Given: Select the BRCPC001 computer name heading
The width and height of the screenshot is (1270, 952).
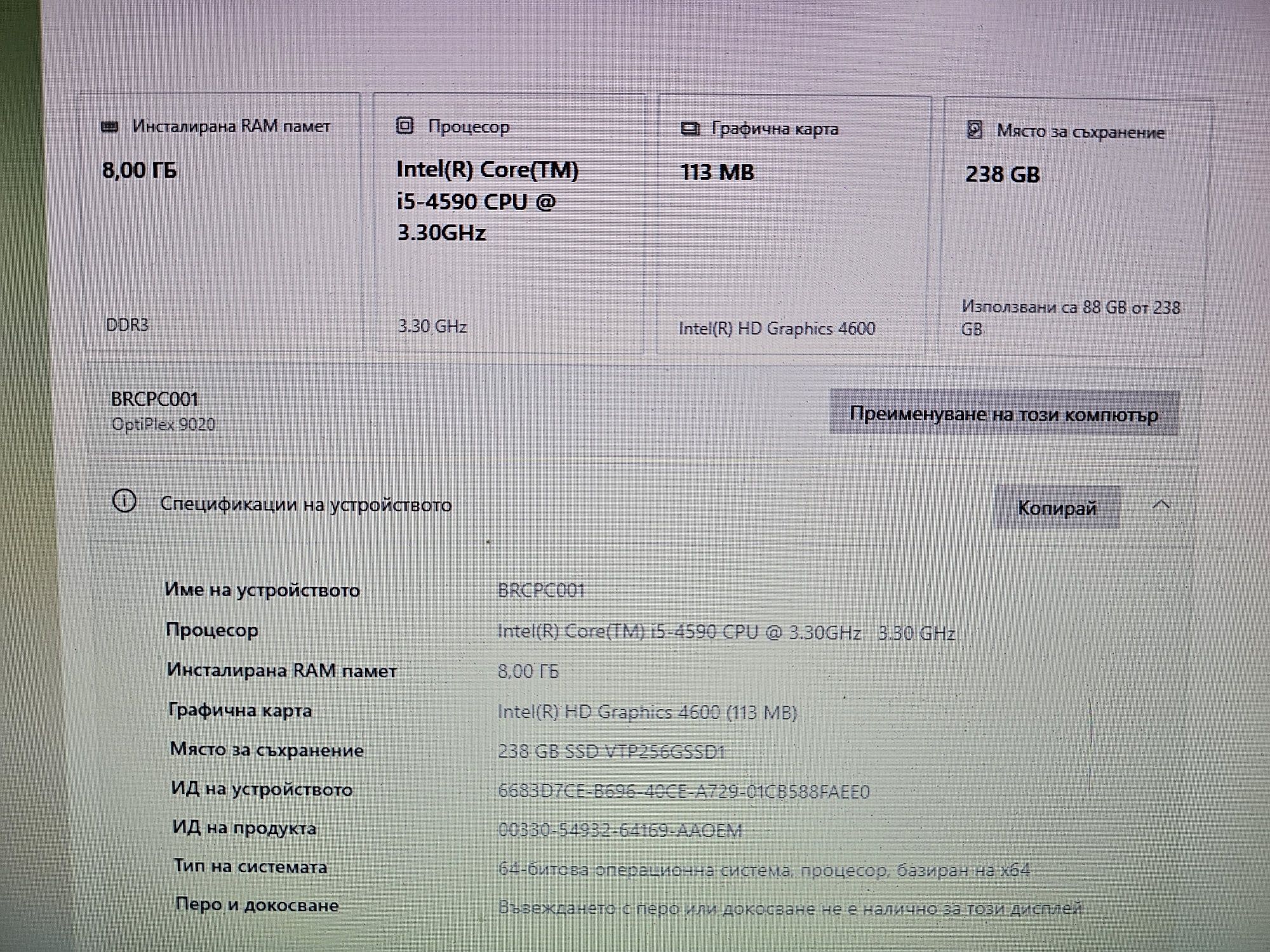Looking at the screenshot, I should click(x=155, y=399).
